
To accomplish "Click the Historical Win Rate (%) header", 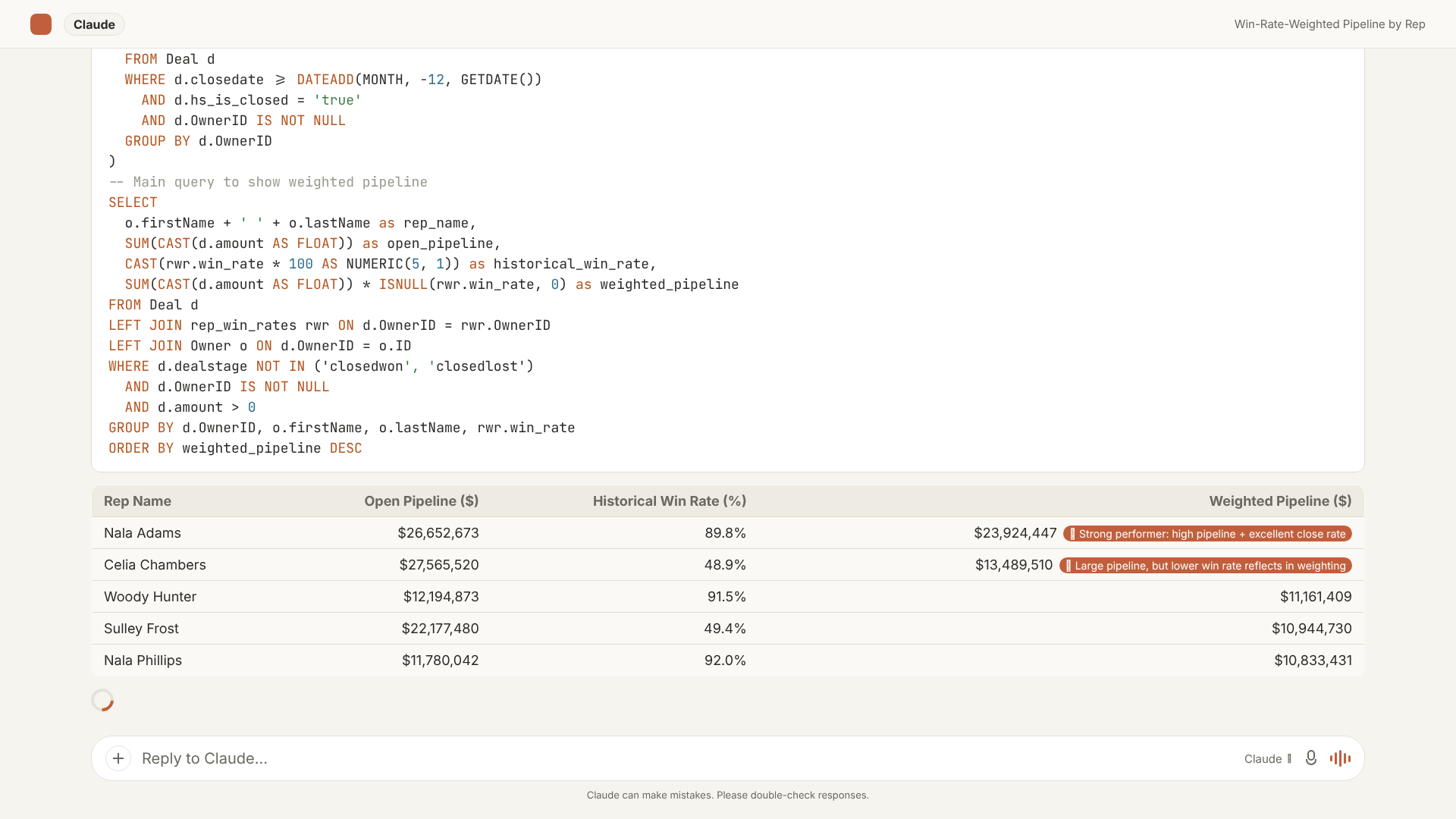I will click(x=670, y=501).
